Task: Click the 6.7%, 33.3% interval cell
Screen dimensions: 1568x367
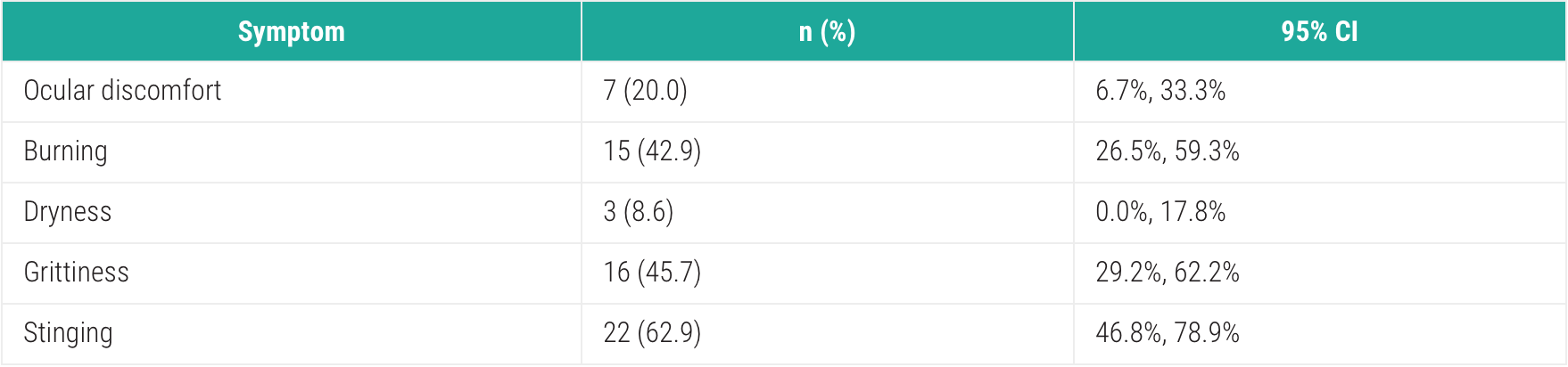Action: click(x=1320, y=92)
